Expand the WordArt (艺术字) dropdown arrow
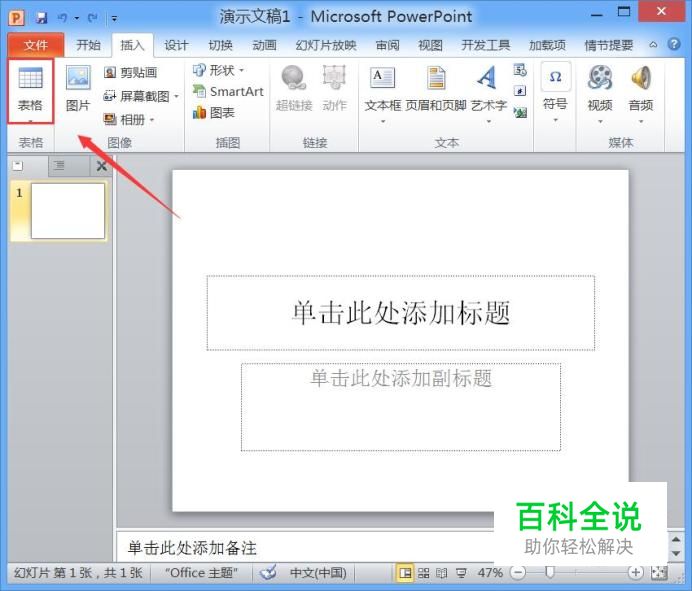This screenshot has height=591, width=692. (489, 121)
